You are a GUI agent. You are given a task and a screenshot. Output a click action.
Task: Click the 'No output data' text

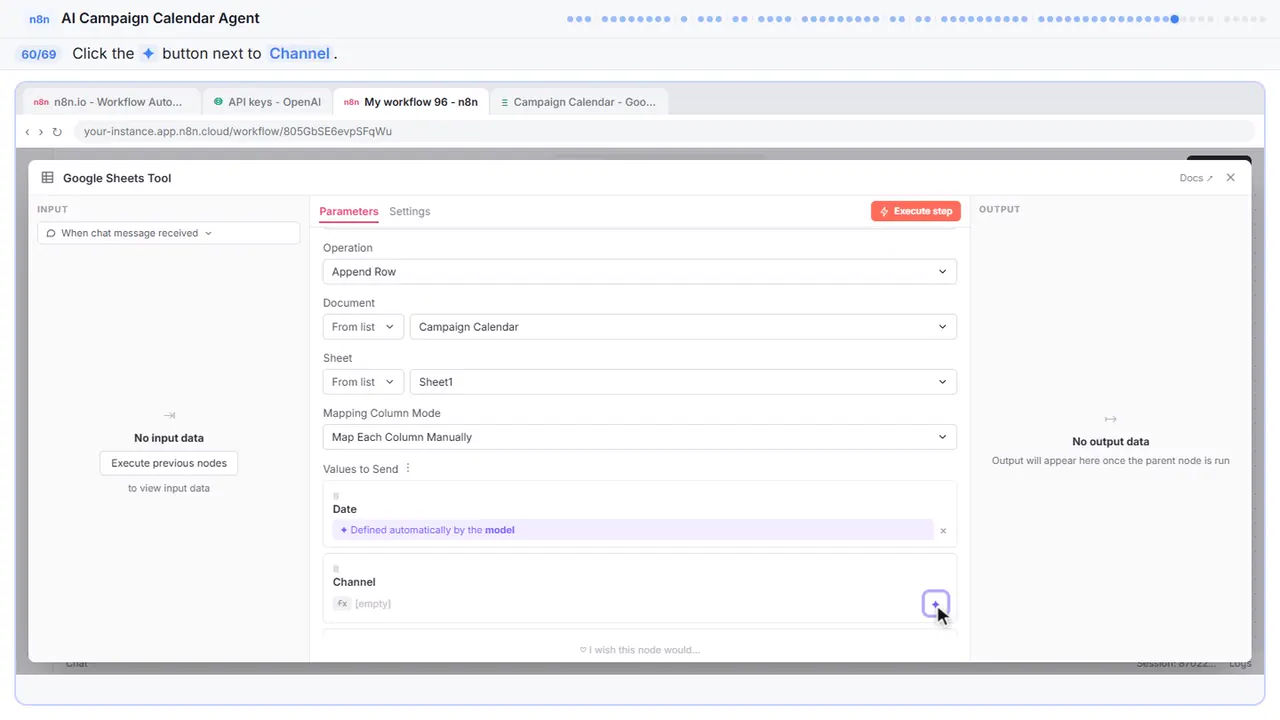point(1110,441)
